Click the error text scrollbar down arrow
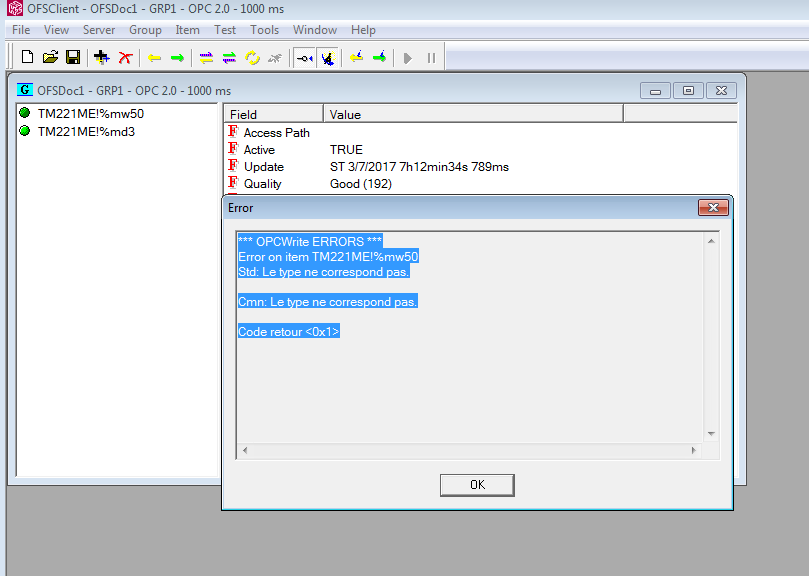 pyautogui.click(x=711, y=434)
